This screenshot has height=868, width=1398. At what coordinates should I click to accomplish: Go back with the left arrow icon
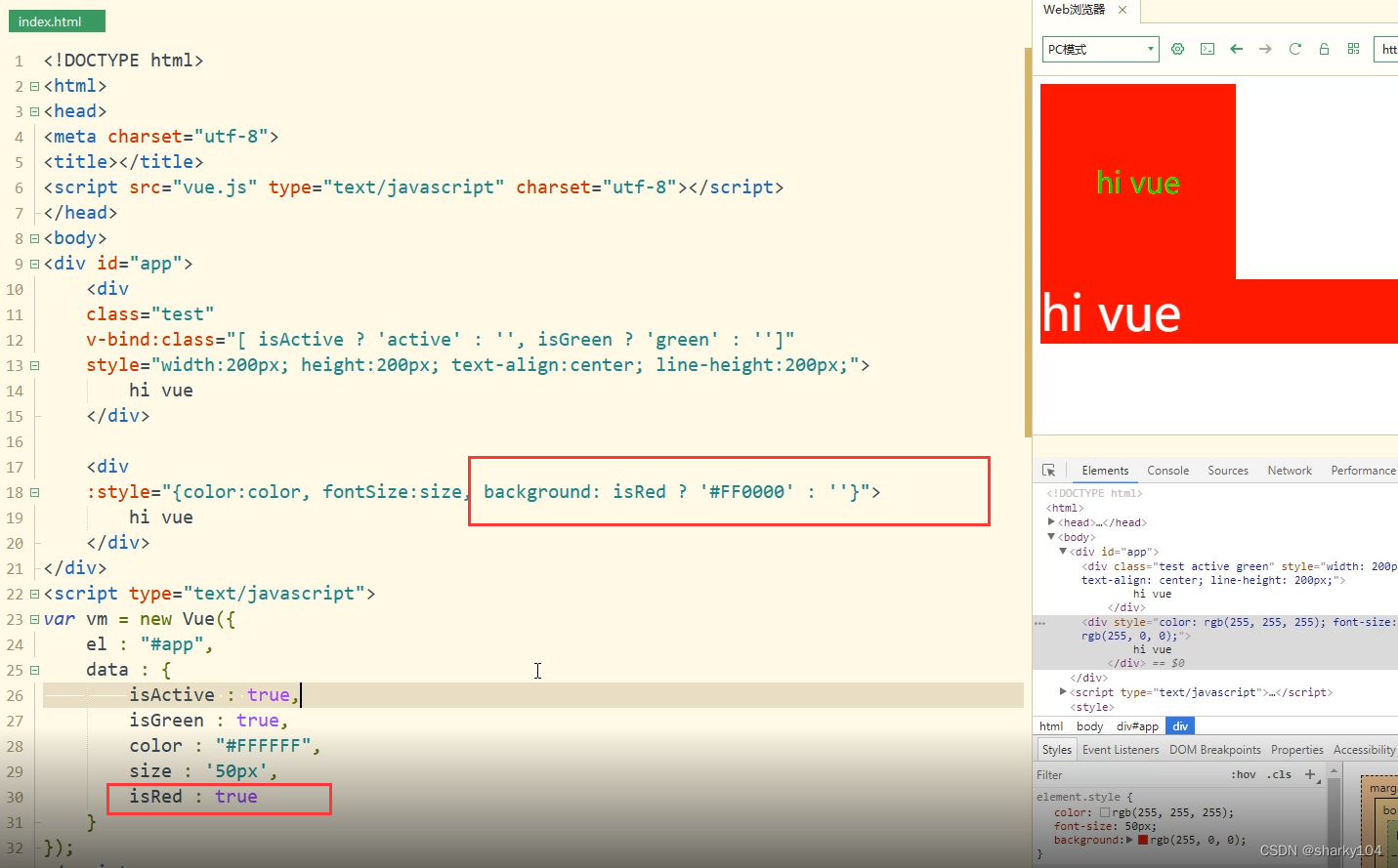tap(1237, 49)
